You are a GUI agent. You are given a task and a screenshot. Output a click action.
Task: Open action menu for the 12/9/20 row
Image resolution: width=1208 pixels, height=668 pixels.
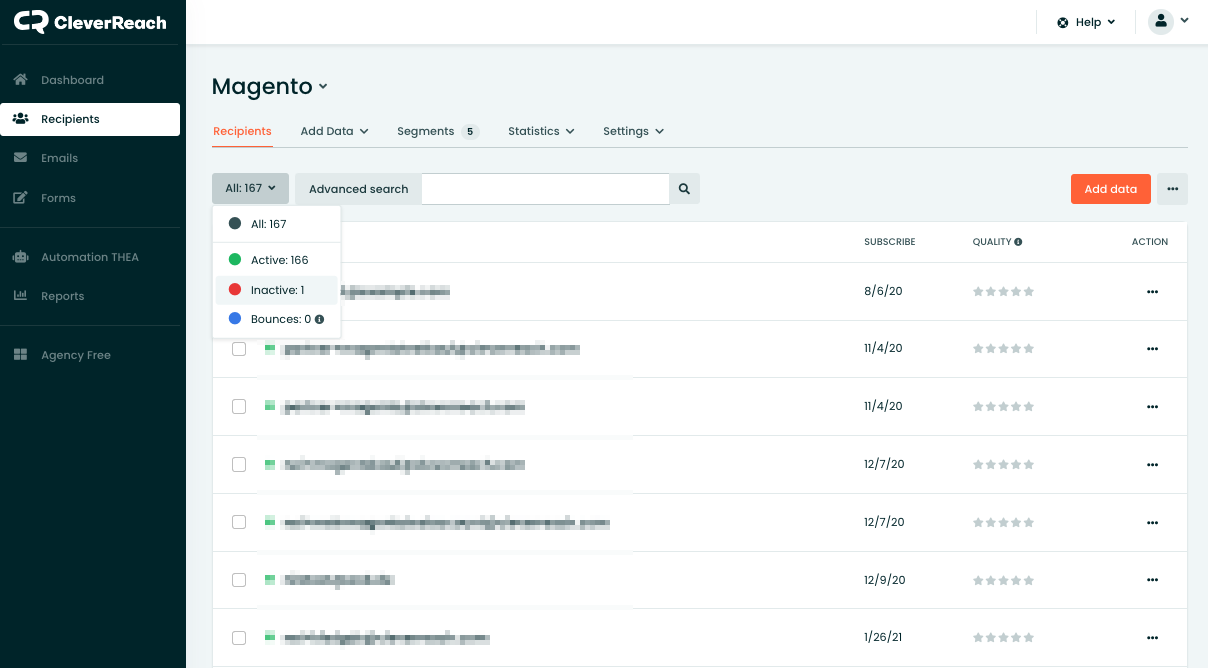[1152, 580]
